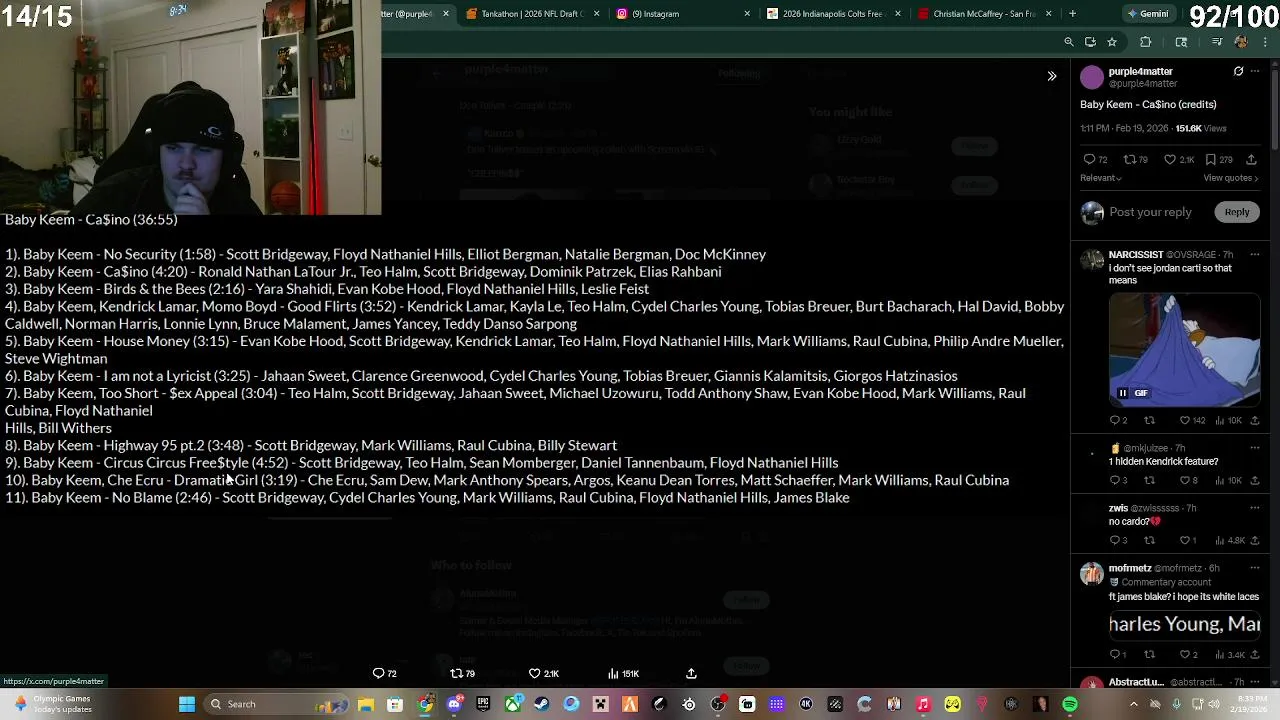
Task: Open Google Chrome from the taskbar
Action: tap(425, 704)
